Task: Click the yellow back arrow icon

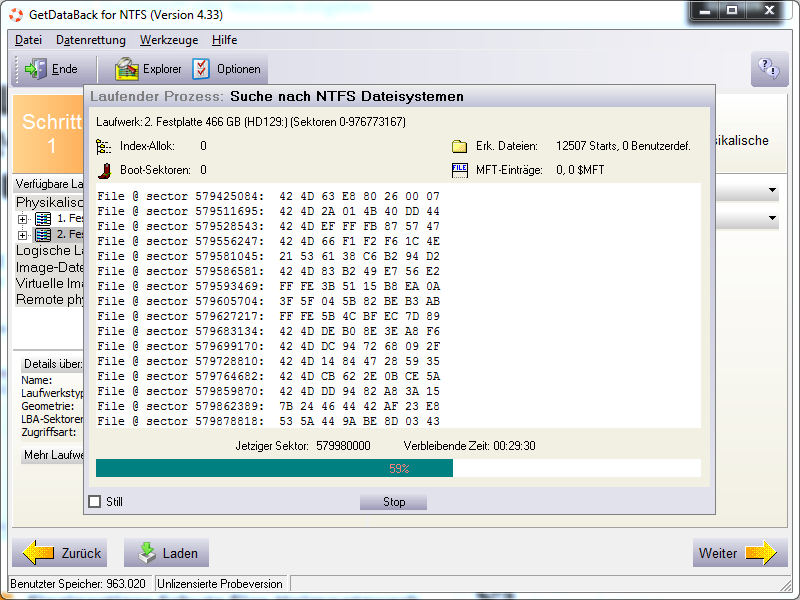Action: [39, 553]
